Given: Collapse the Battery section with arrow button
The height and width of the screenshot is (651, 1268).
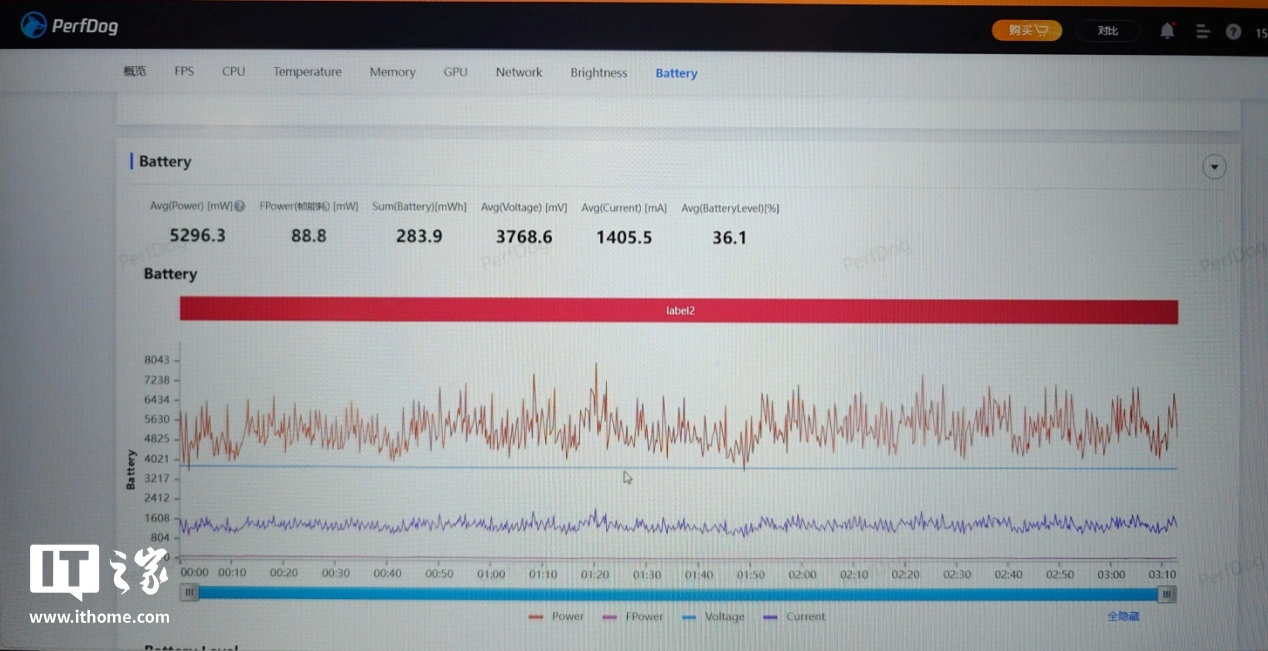Looking at the screenshot, I should tap(1214, 167).
